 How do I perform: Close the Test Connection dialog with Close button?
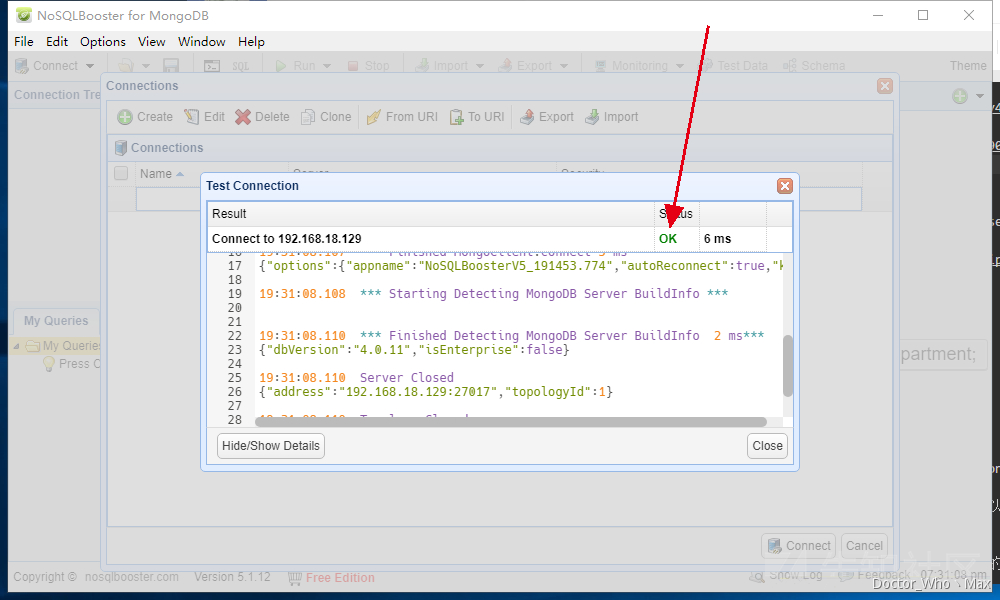(x=767, y=446)
